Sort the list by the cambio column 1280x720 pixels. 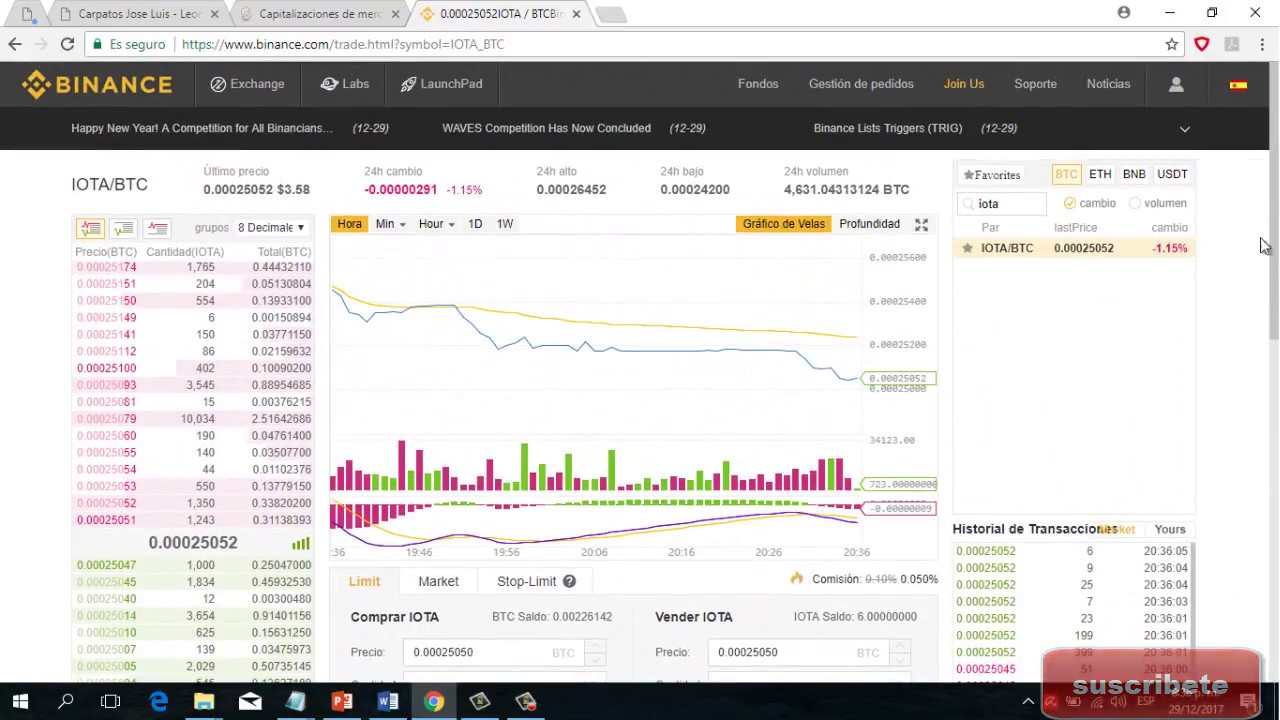(x=1169, y=228)
